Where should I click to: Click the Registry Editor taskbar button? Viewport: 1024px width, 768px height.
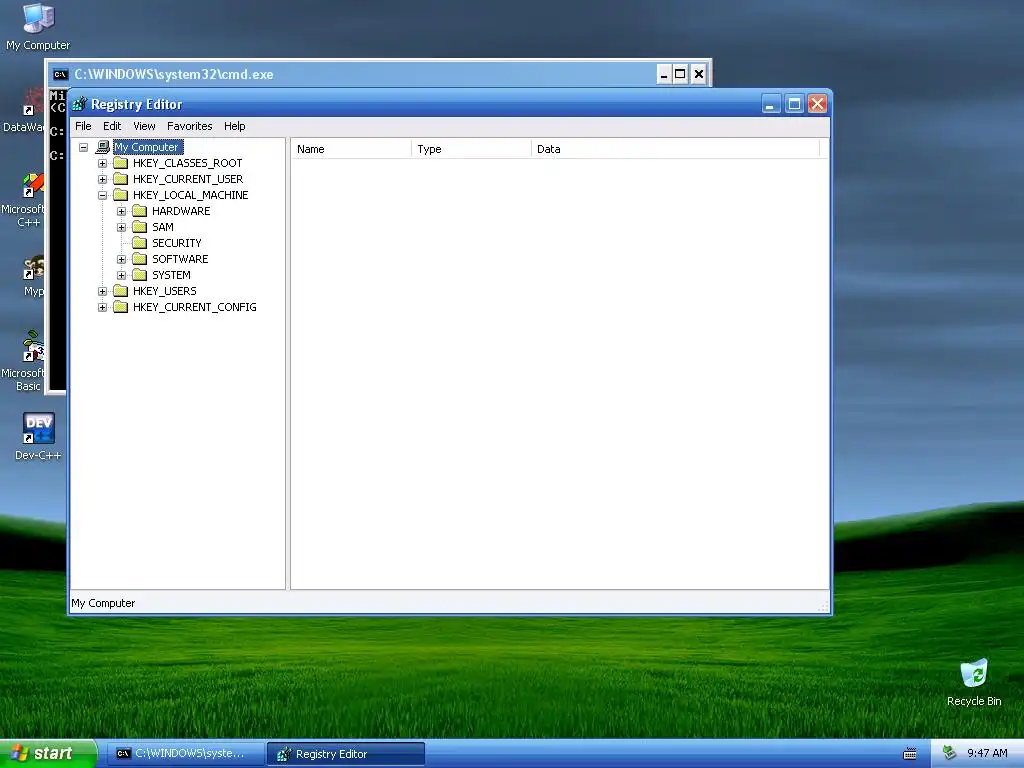[x=346, y=754]
